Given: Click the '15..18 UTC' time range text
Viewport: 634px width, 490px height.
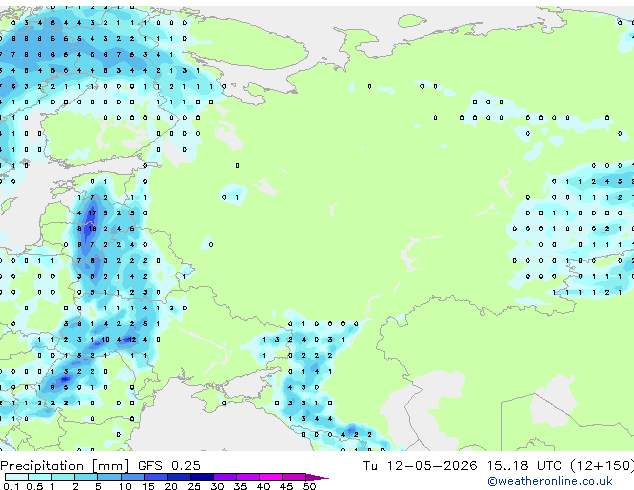Looking at the screenshot, I should coord(524,466).
